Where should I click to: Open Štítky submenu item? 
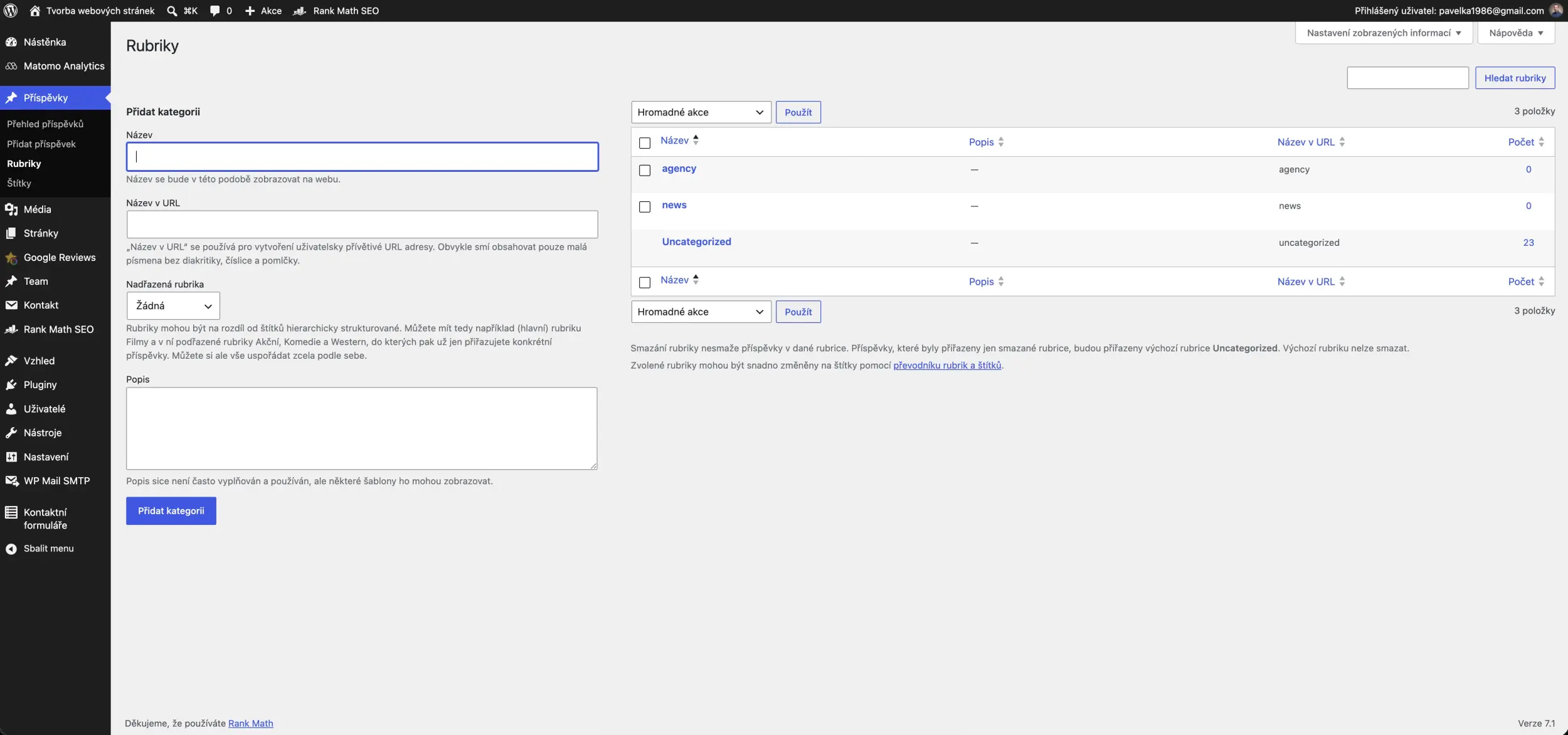pos(19,183)
